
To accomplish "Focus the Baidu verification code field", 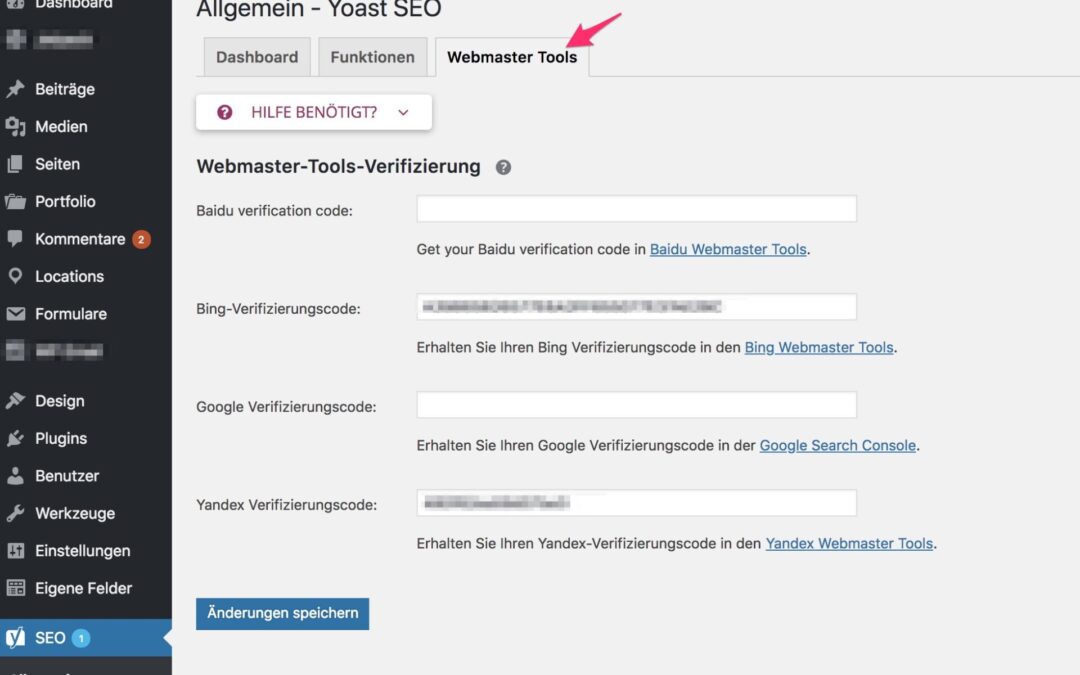I will 636,209.
